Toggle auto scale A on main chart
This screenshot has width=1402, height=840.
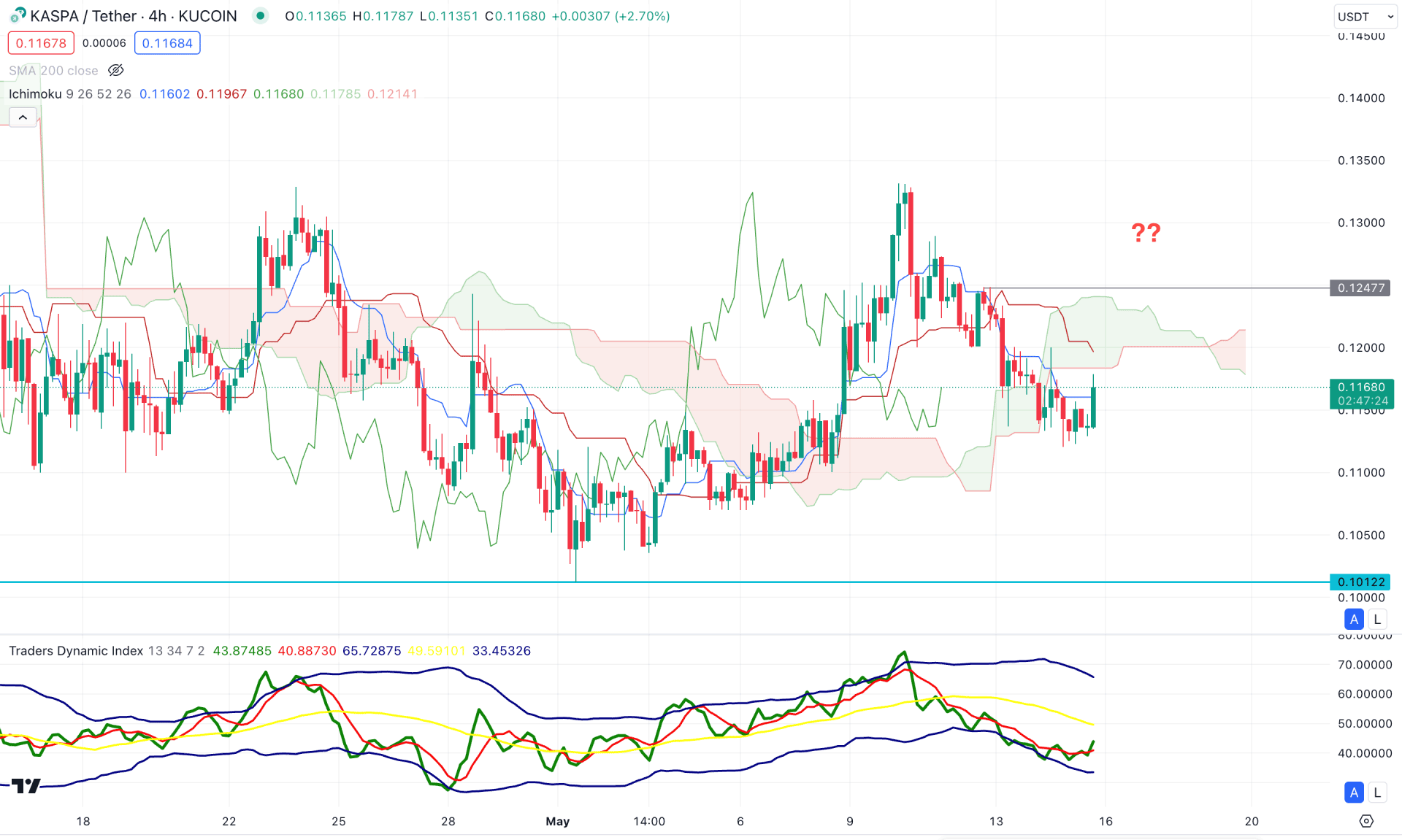[1354, 619]
